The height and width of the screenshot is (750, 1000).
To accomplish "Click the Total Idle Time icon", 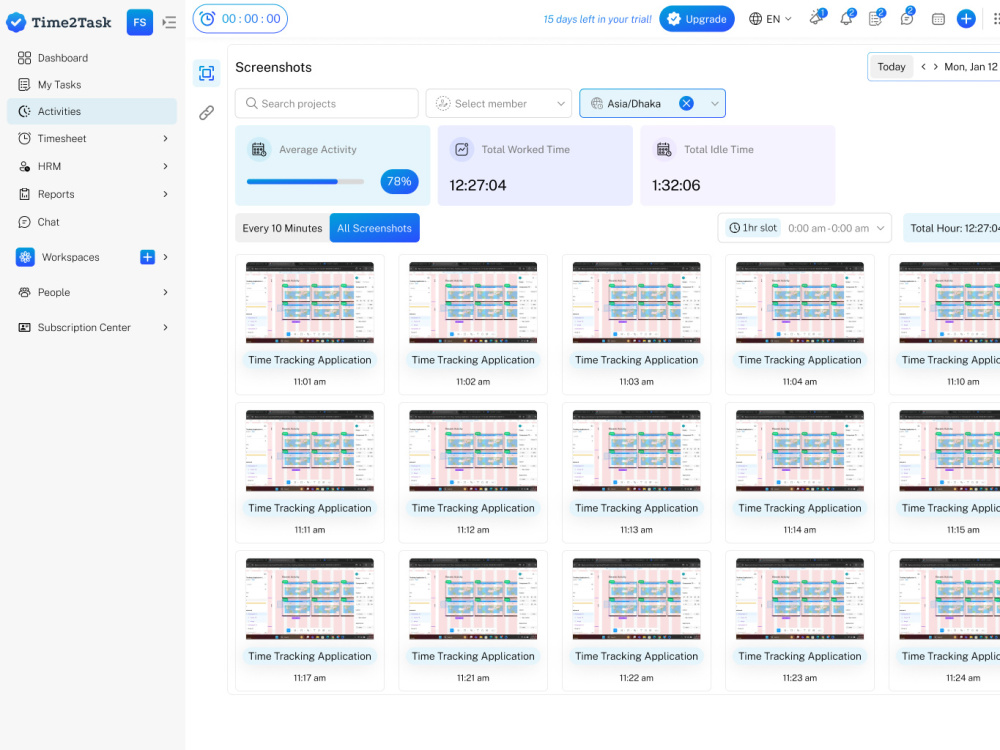I will (x=664, y=149).
